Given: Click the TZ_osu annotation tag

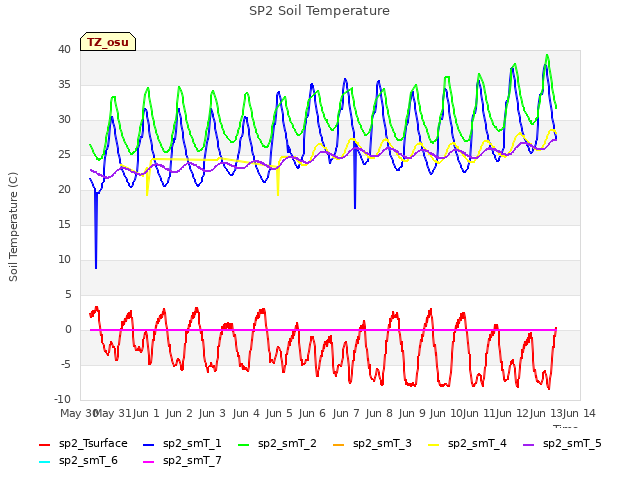Looking at the screenshot, I should click(x=108, y=42).
